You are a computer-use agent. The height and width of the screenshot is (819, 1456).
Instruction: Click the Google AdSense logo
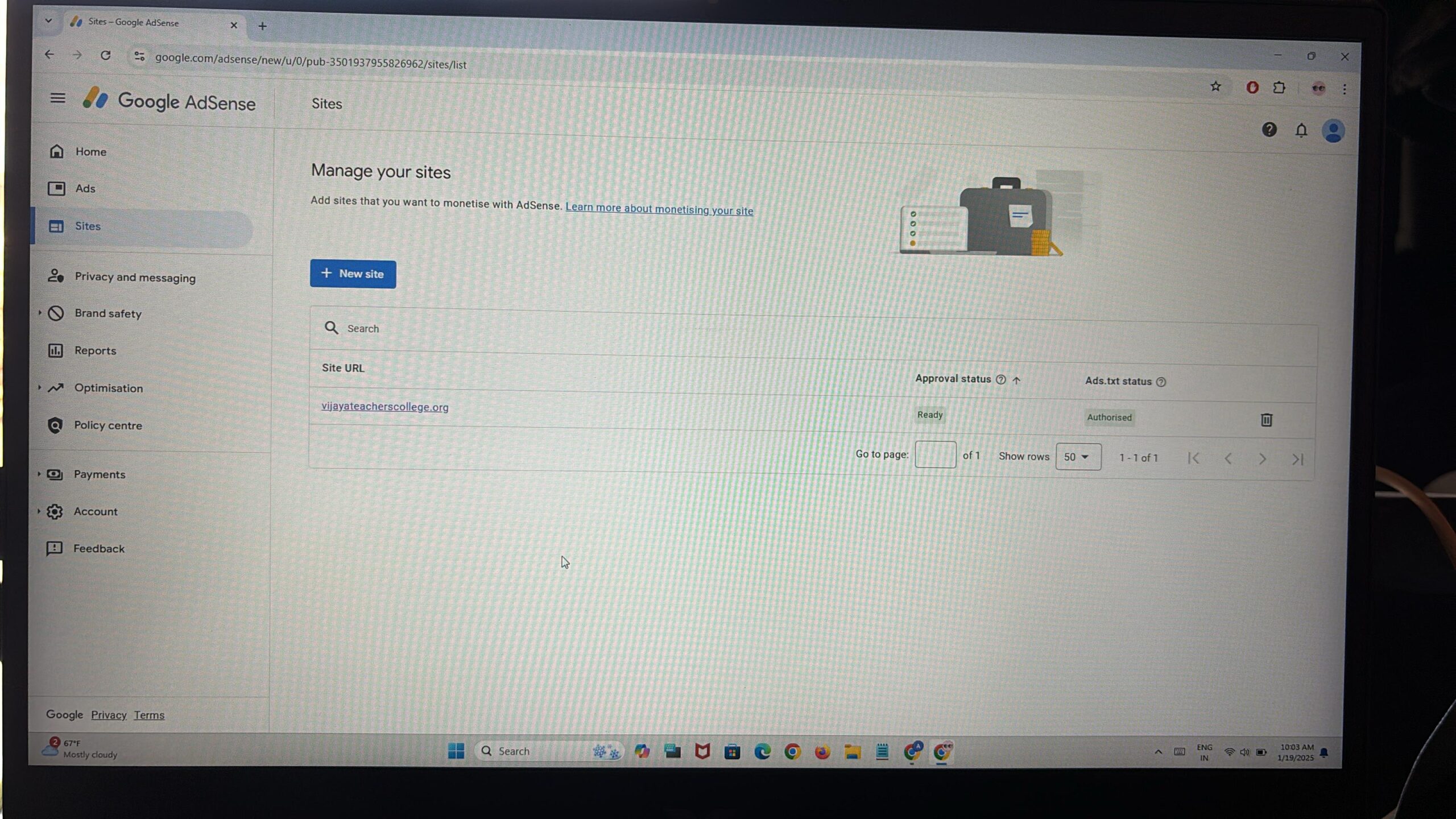(169, 101)
